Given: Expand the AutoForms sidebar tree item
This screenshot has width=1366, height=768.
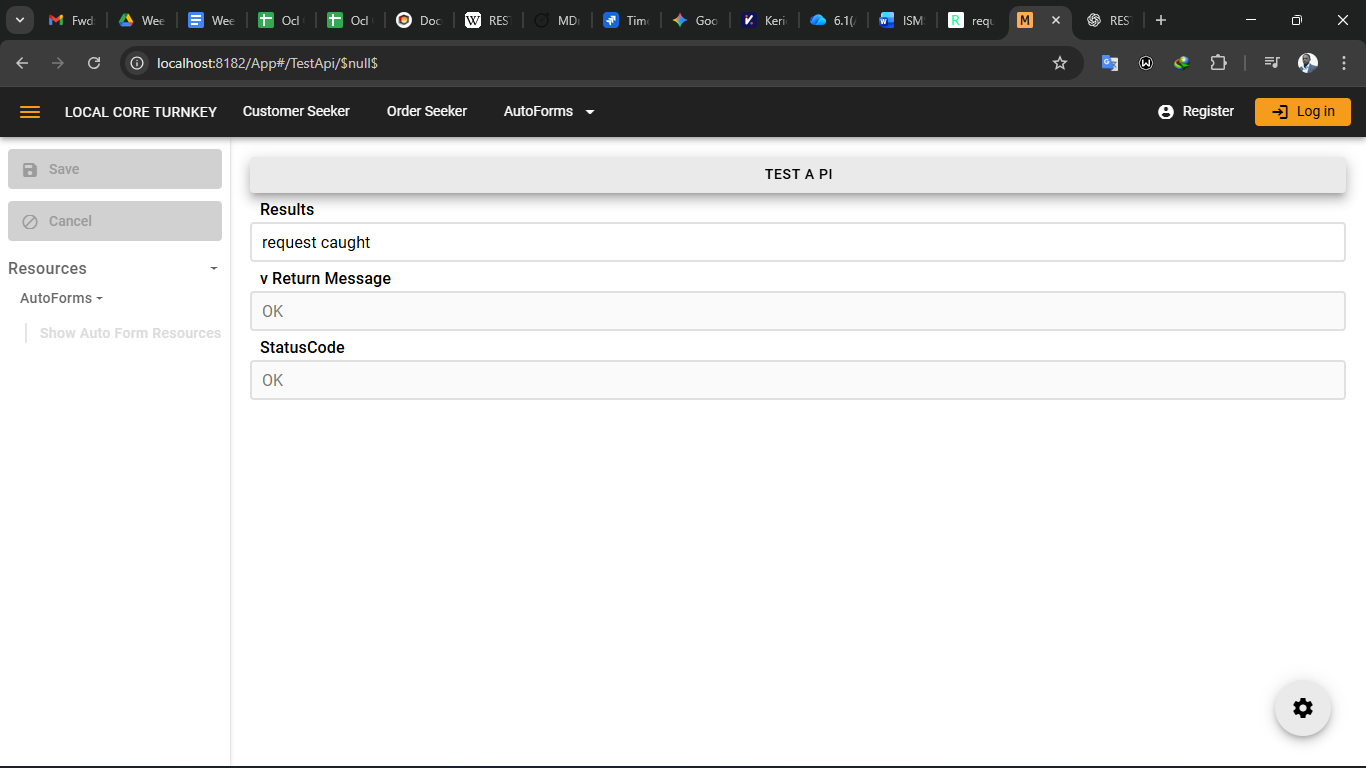Looking at the screenshot, I should [61, 298].
